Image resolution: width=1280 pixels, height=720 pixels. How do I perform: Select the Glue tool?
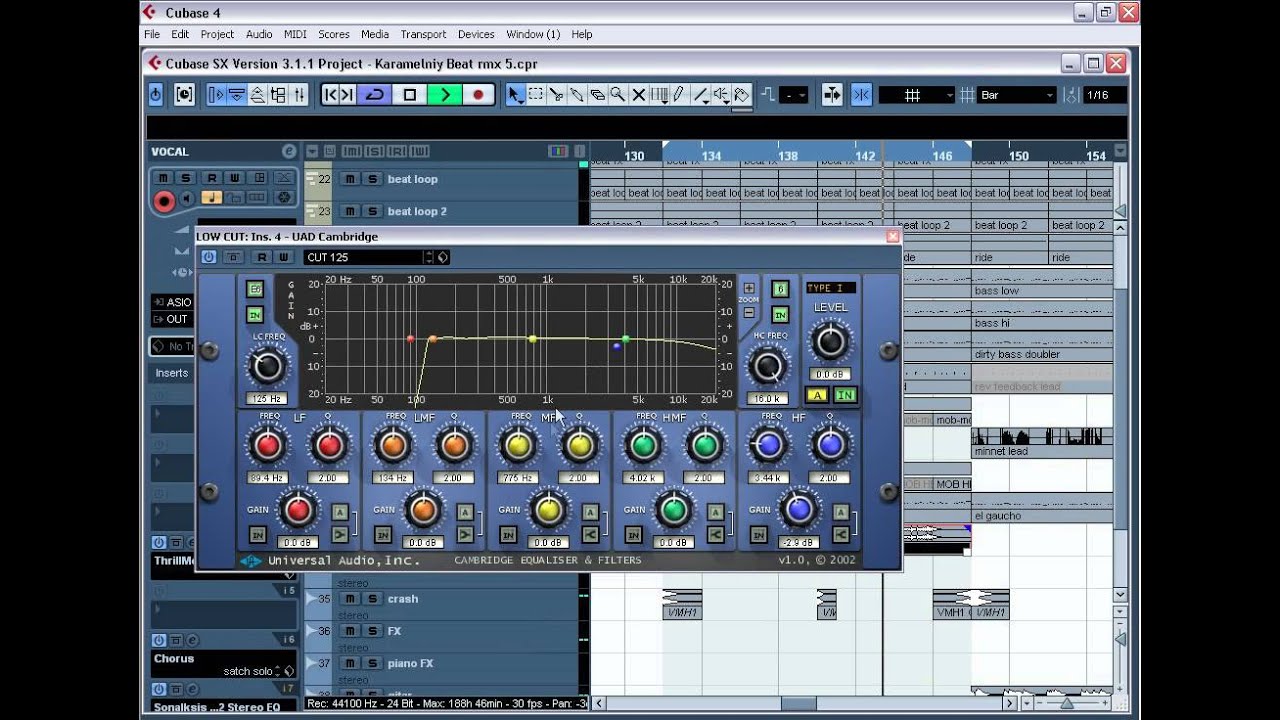click(577, 95)
